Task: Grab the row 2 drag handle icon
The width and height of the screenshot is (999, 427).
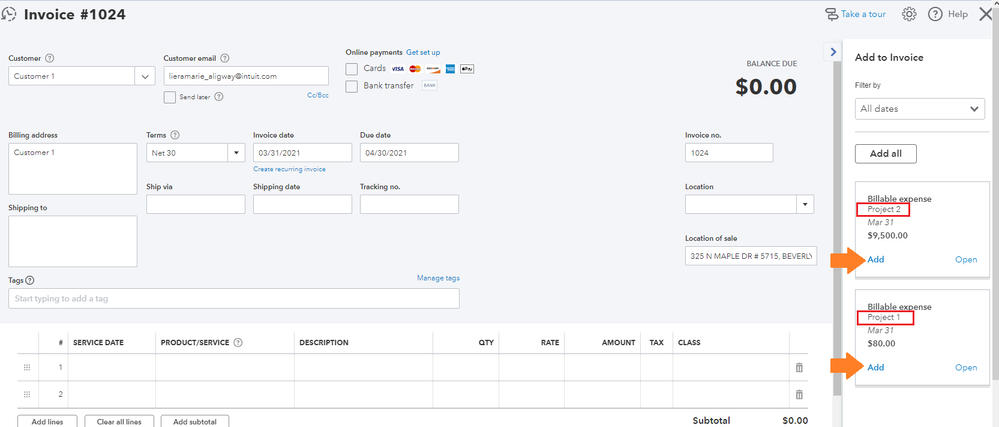Action: coord(27,394)
